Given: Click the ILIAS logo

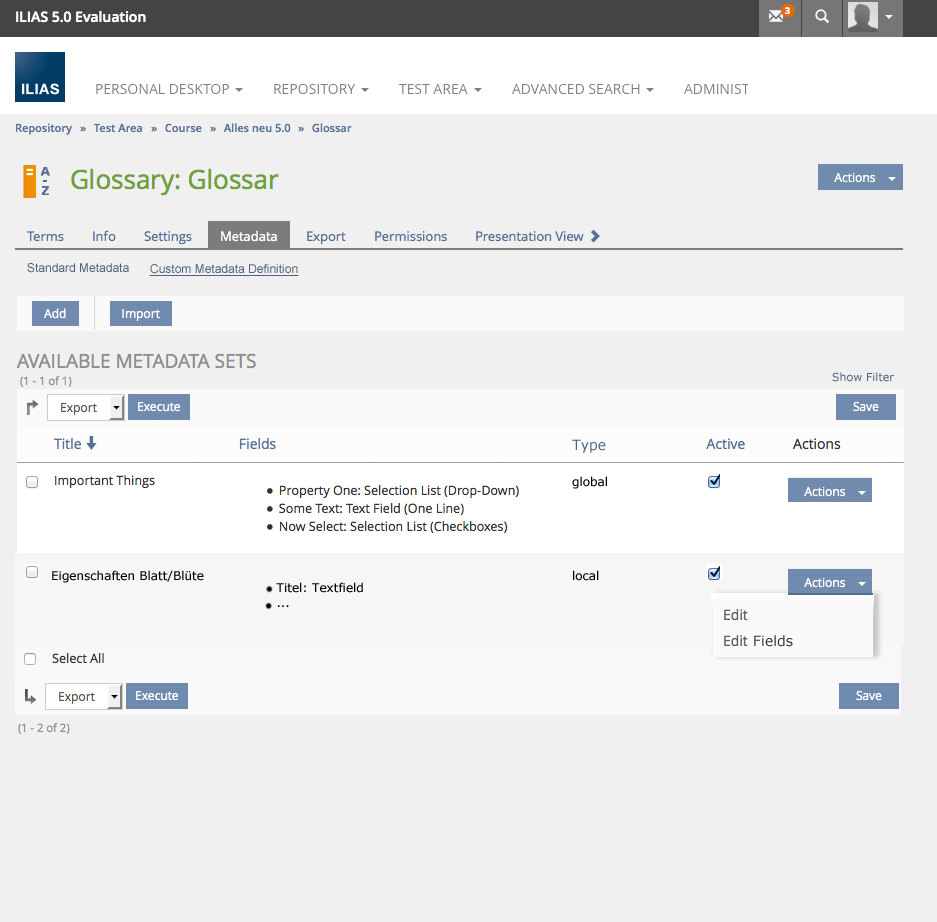Looking at the screenshot, I should pyautogui.click(x=40, y=77).
